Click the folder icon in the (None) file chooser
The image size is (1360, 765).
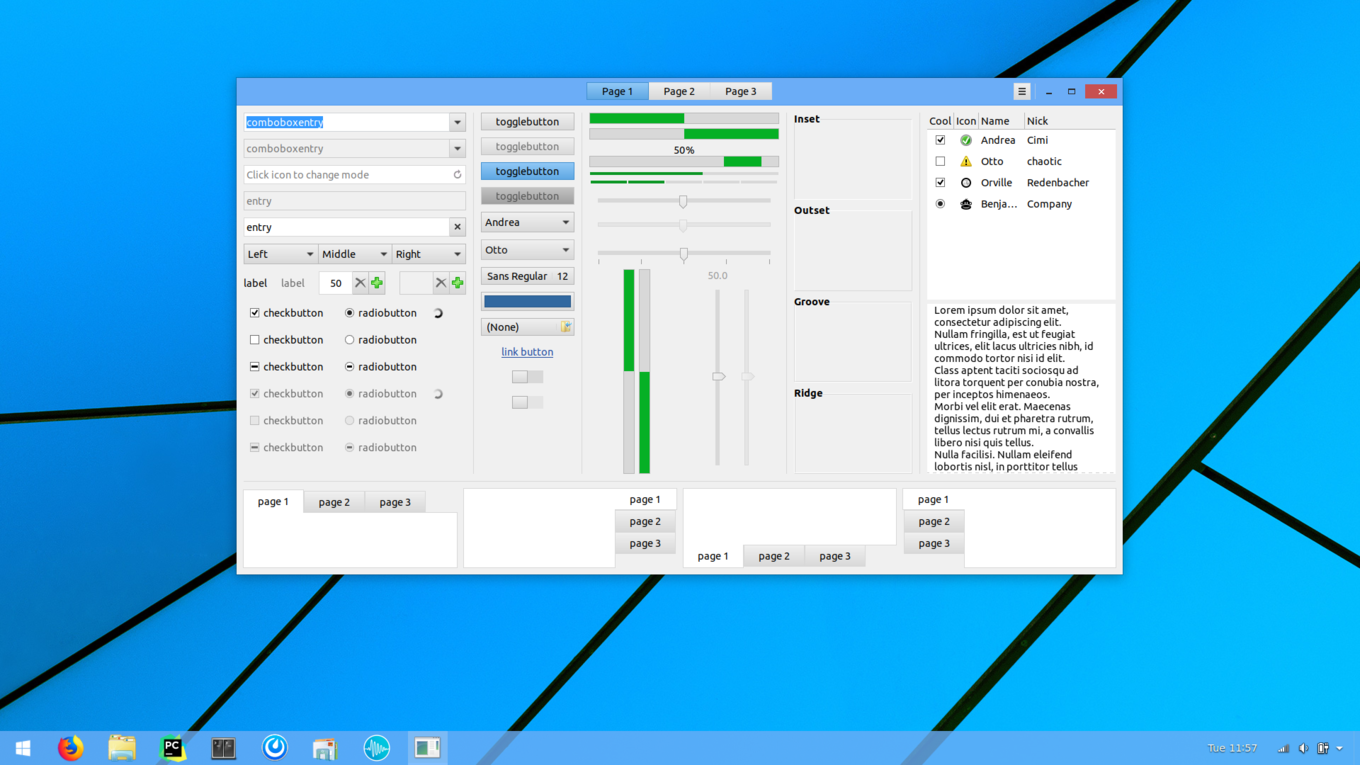[x=566, y=327]
